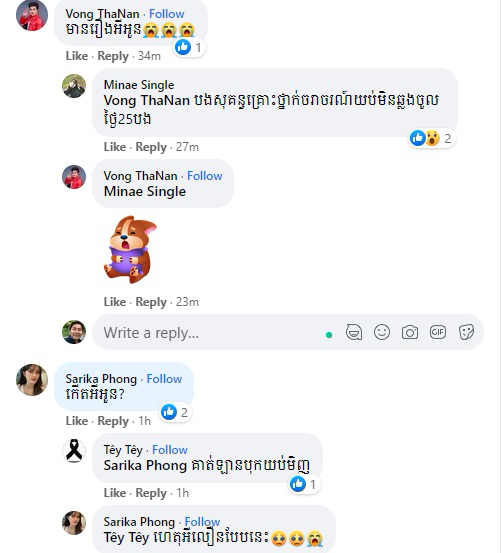Attach a photo using camera icon

click(410, 332)
